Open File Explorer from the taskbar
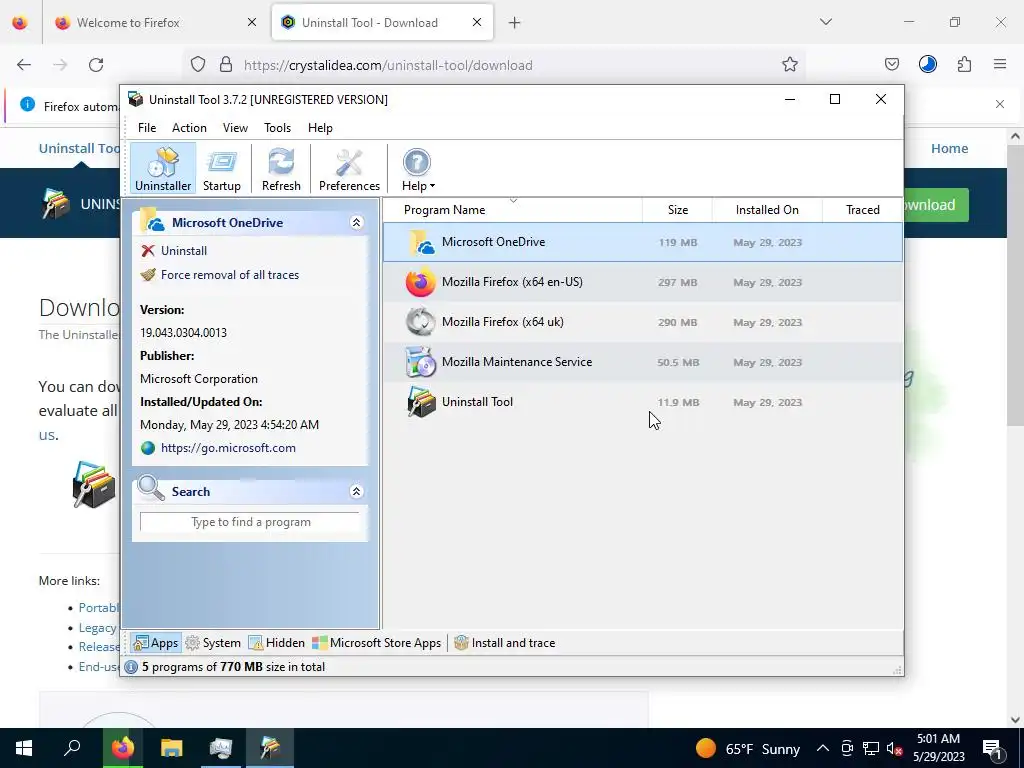The width and height of the screenshot is (1024, 768). click(x=171, y=748)
